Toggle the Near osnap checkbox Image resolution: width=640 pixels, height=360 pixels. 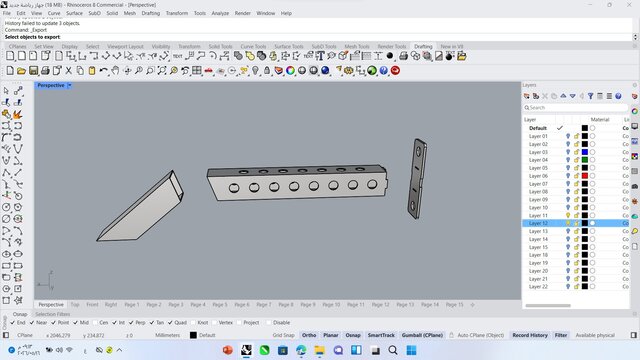tap(32, 322)
